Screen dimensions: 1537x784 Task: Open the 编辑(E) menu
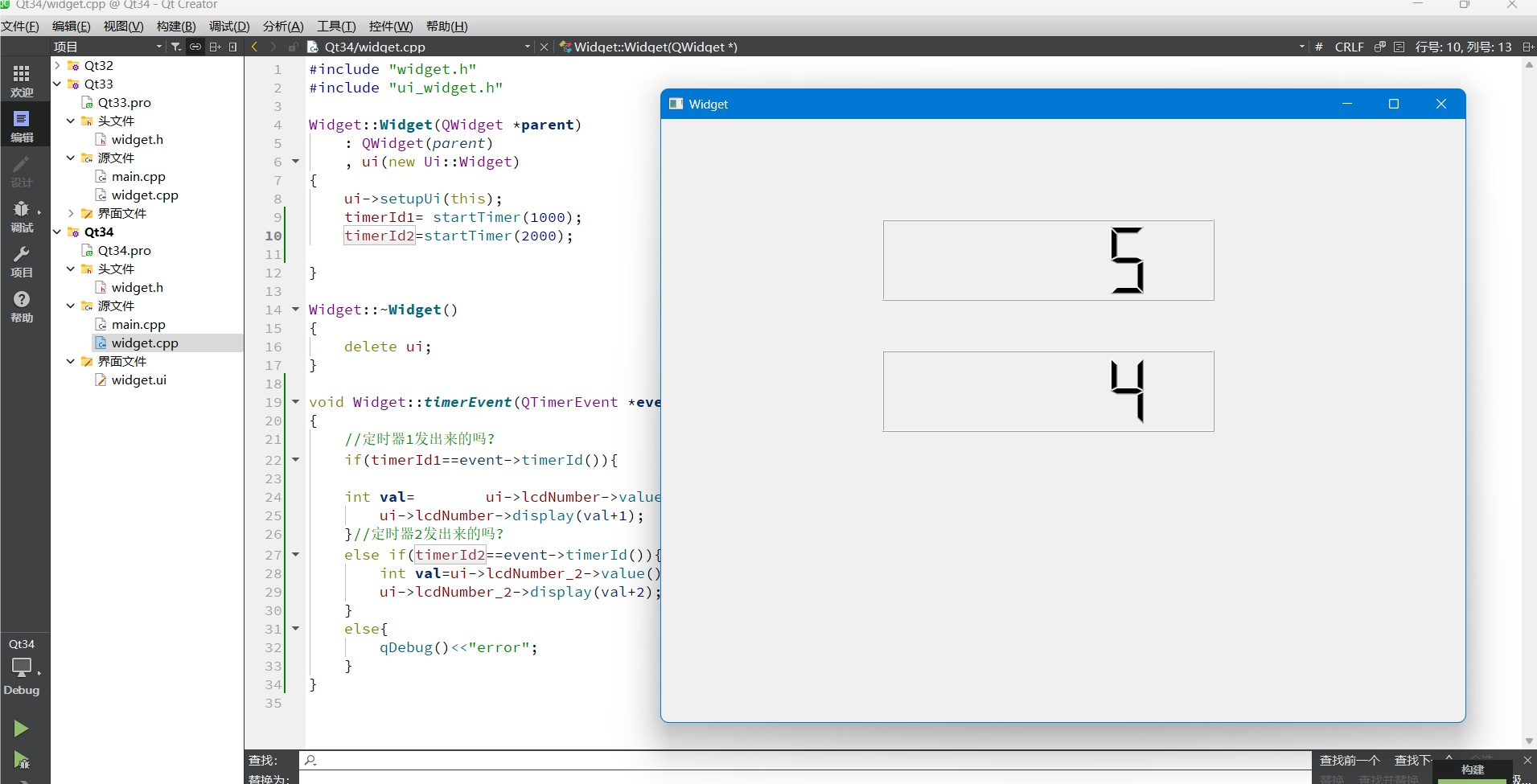pyautogui.click(x=72, y=26)
